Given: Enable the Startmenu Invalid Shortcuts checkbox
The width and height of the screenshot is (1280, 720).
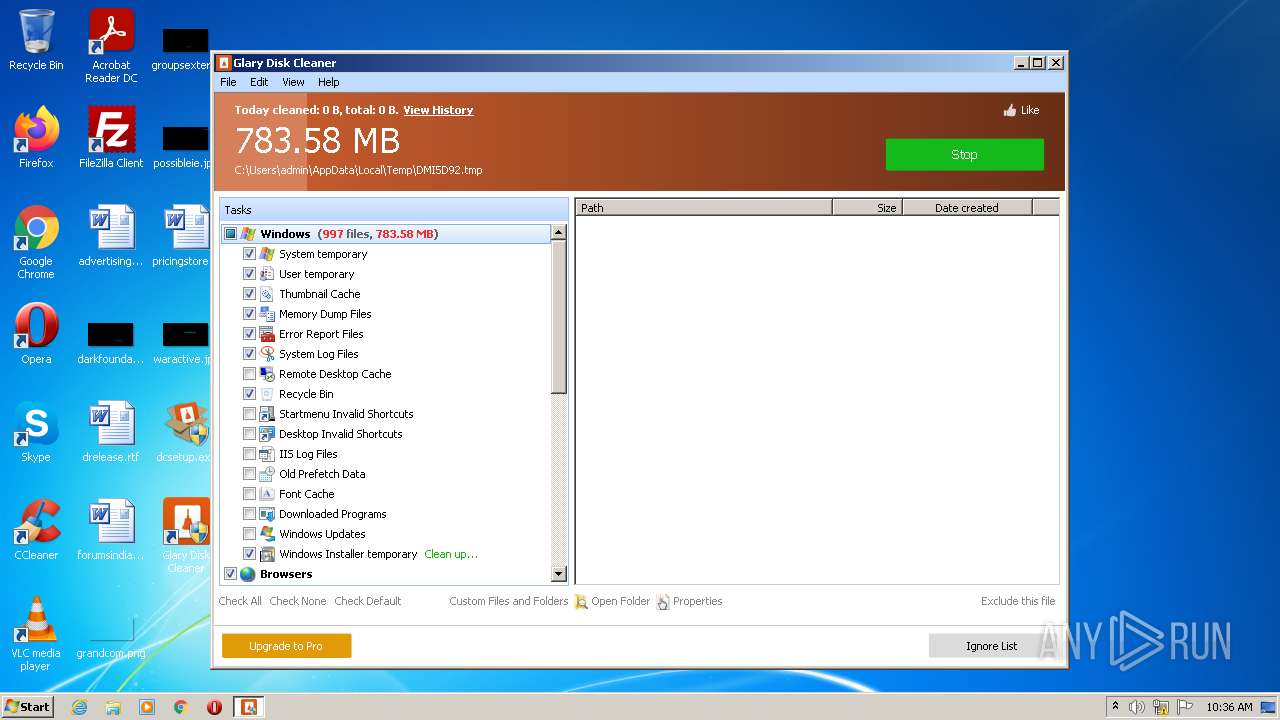Looking at the screenshot, I should coord(250,414).
